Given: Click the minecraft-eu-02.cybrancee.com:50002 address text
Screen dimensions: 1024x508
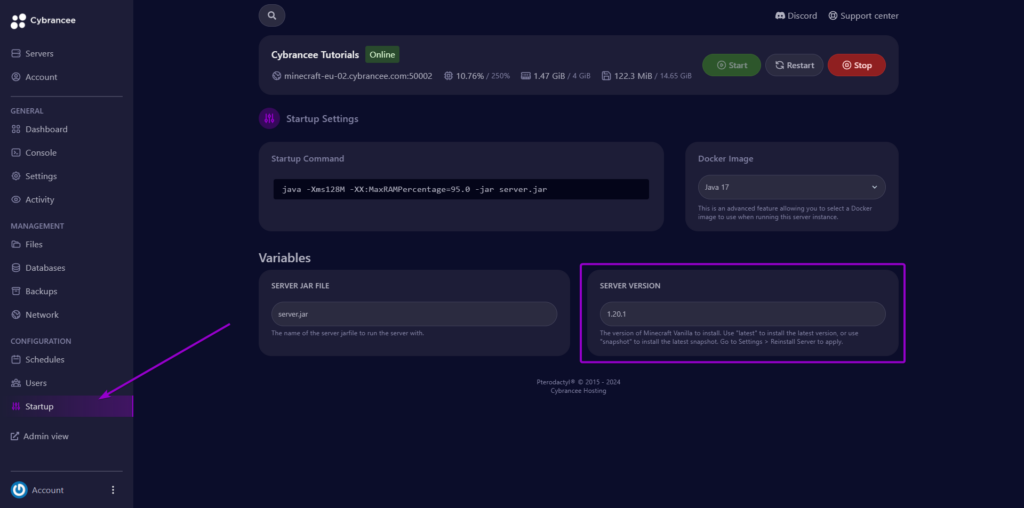Looking at the screenshot, I should pos(358,76).
